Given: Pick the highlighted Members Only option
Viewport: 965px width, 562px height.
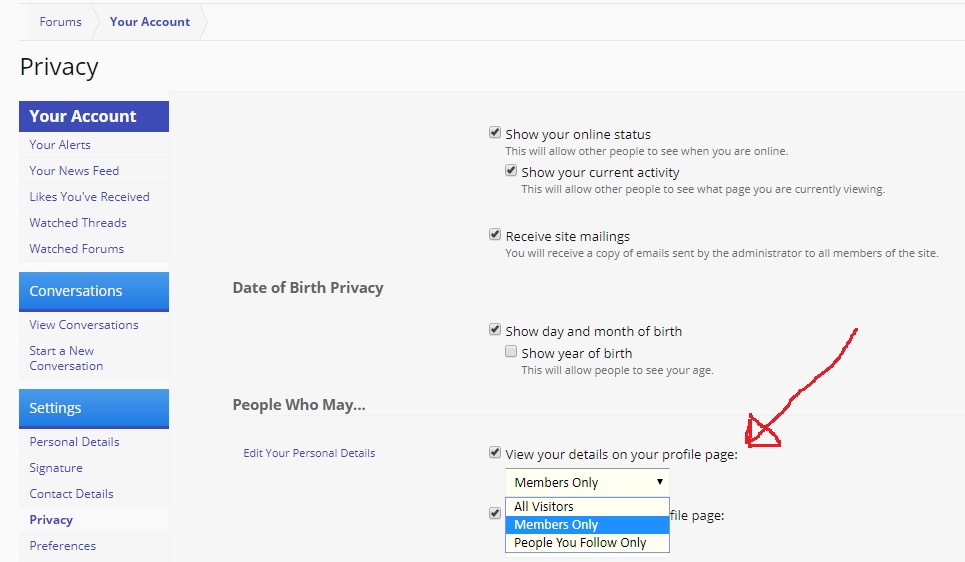Looking at the screenshot, I should (x=556, y=525).
